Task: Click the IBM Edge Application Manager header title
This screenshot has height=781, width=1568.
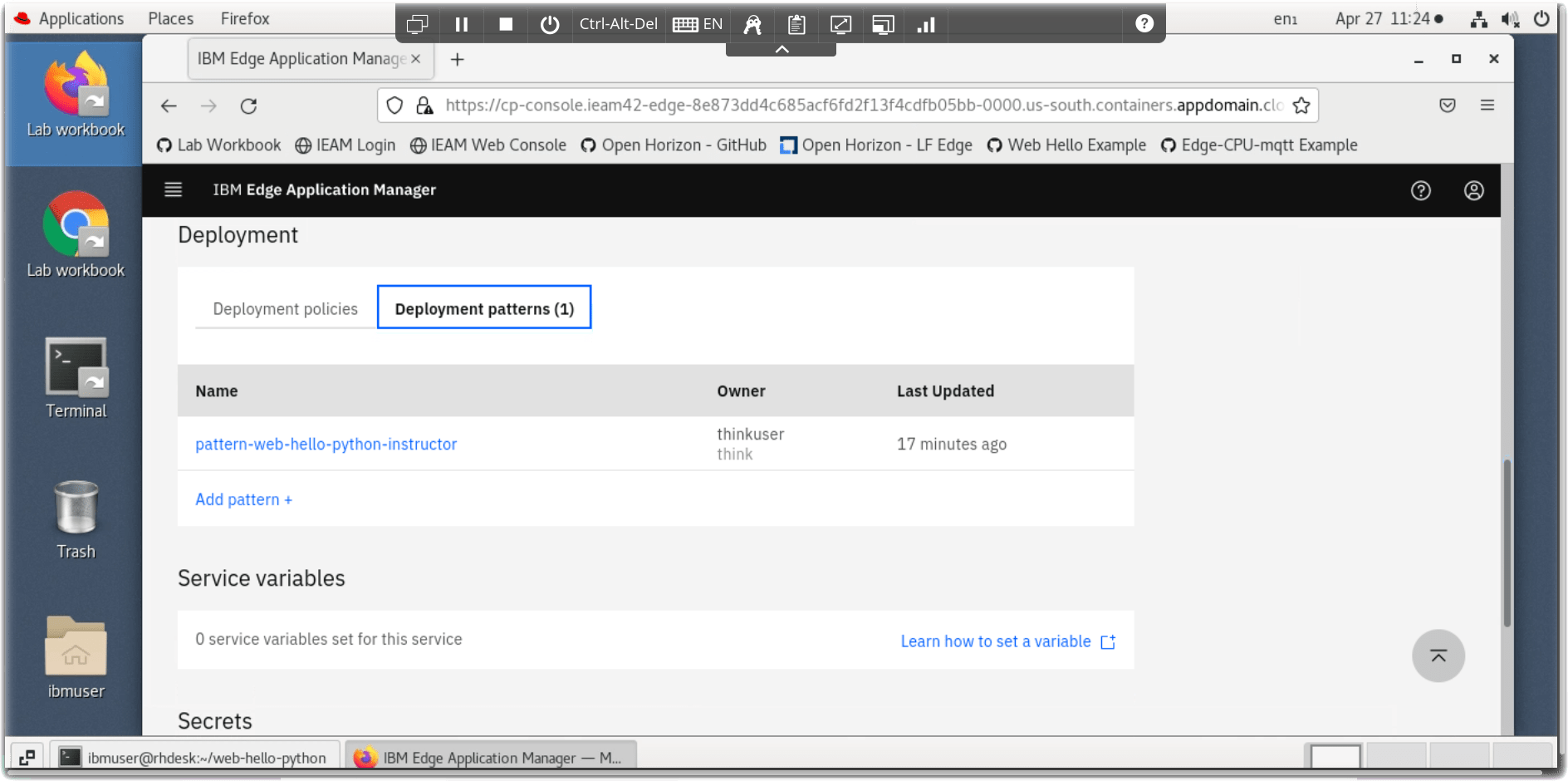Action: pyautogui.click(x=324, y=190)
